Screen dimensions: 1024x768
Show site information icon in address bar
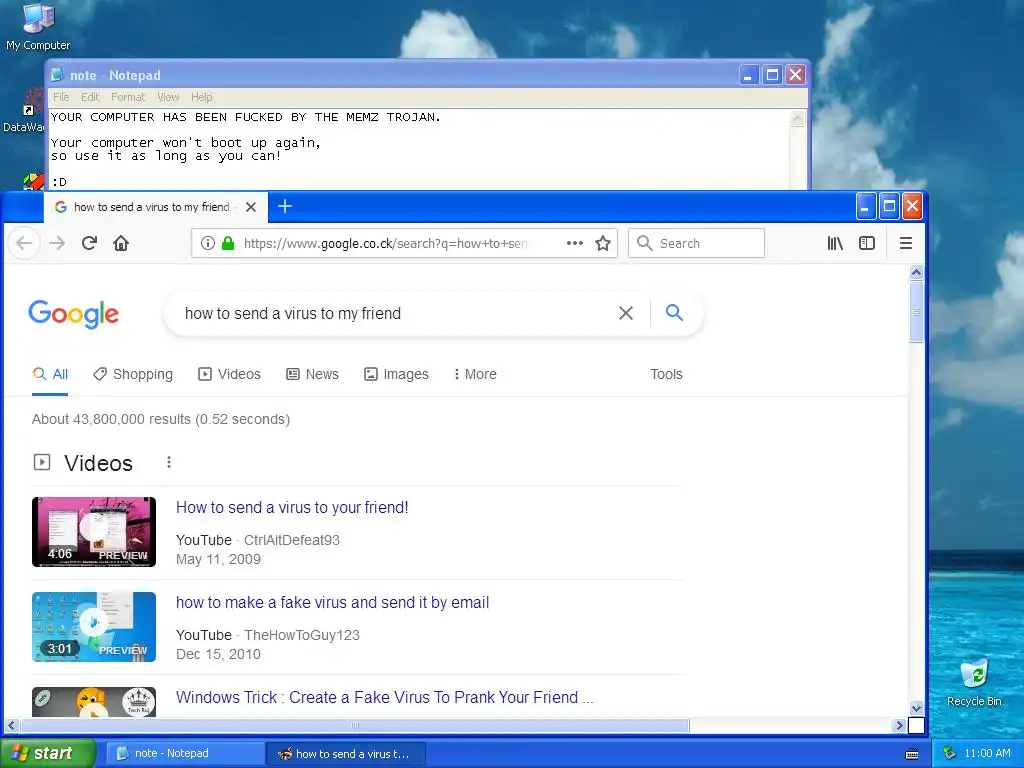[x=208, y=244]
